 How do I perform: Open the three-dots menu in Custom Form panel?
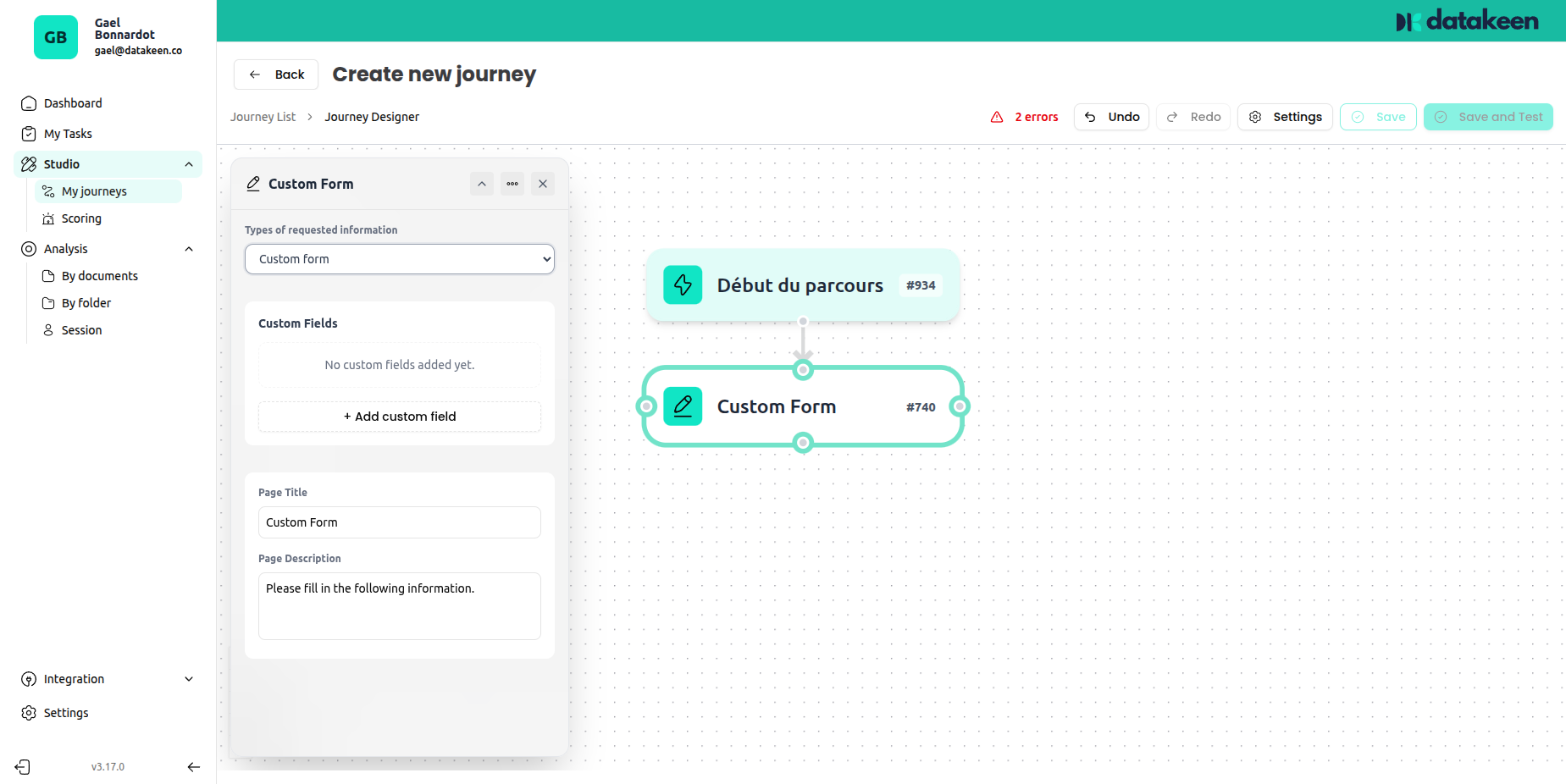click(512, 184)
